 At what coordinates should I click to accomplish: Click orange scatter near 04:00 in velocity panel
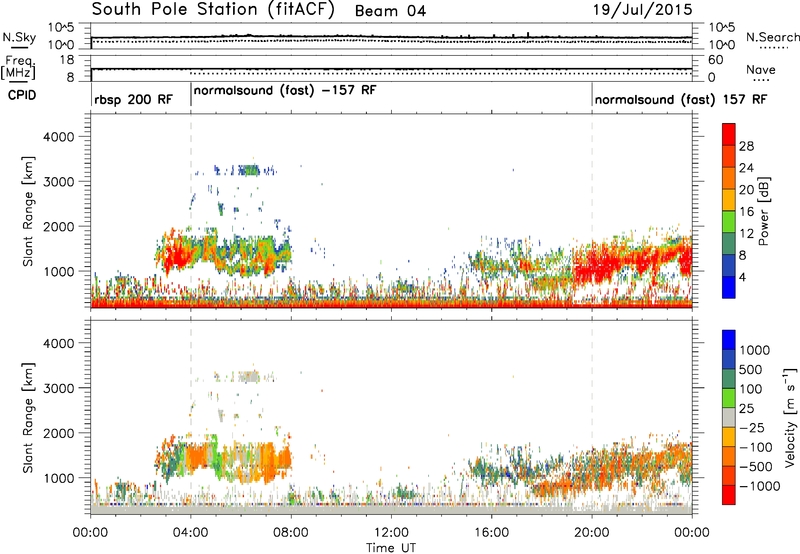coord(196,458)
